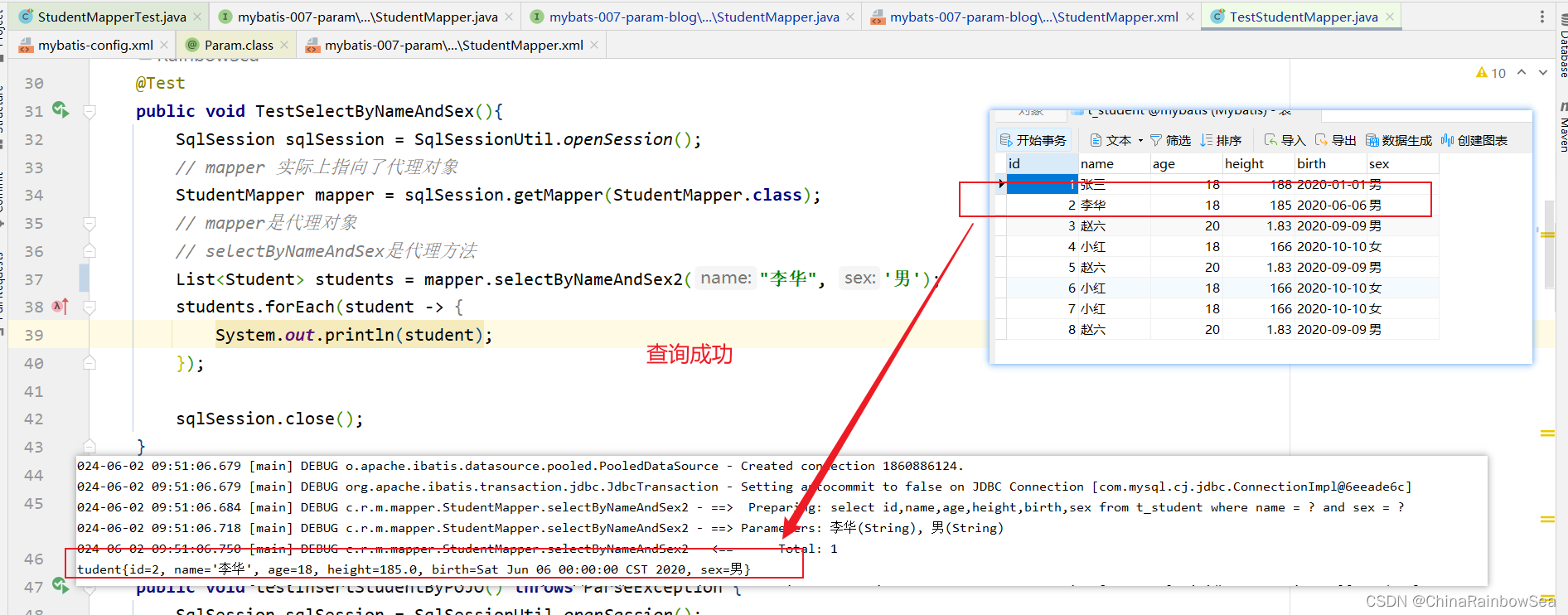Toggle fold marker on line 35 comment

pos(90,223)
